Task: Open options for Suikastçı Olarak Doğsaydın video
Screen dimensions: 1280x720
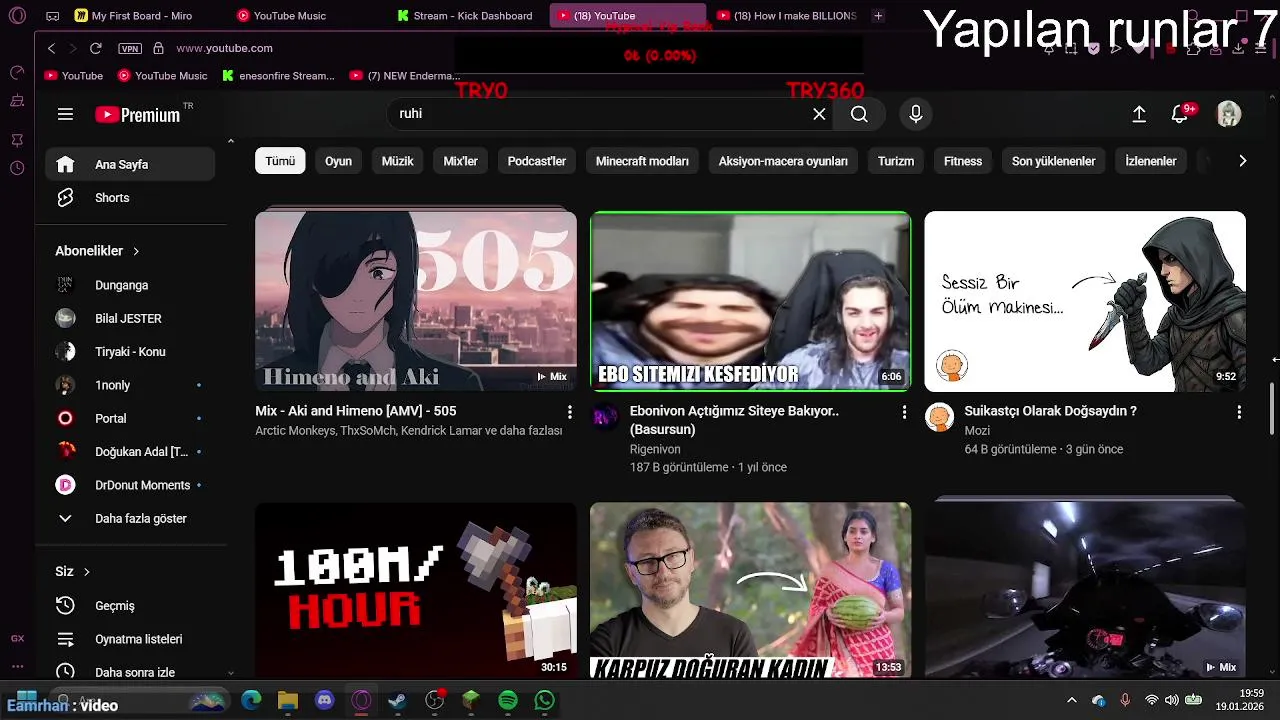Action: [x=1239, y=412]
